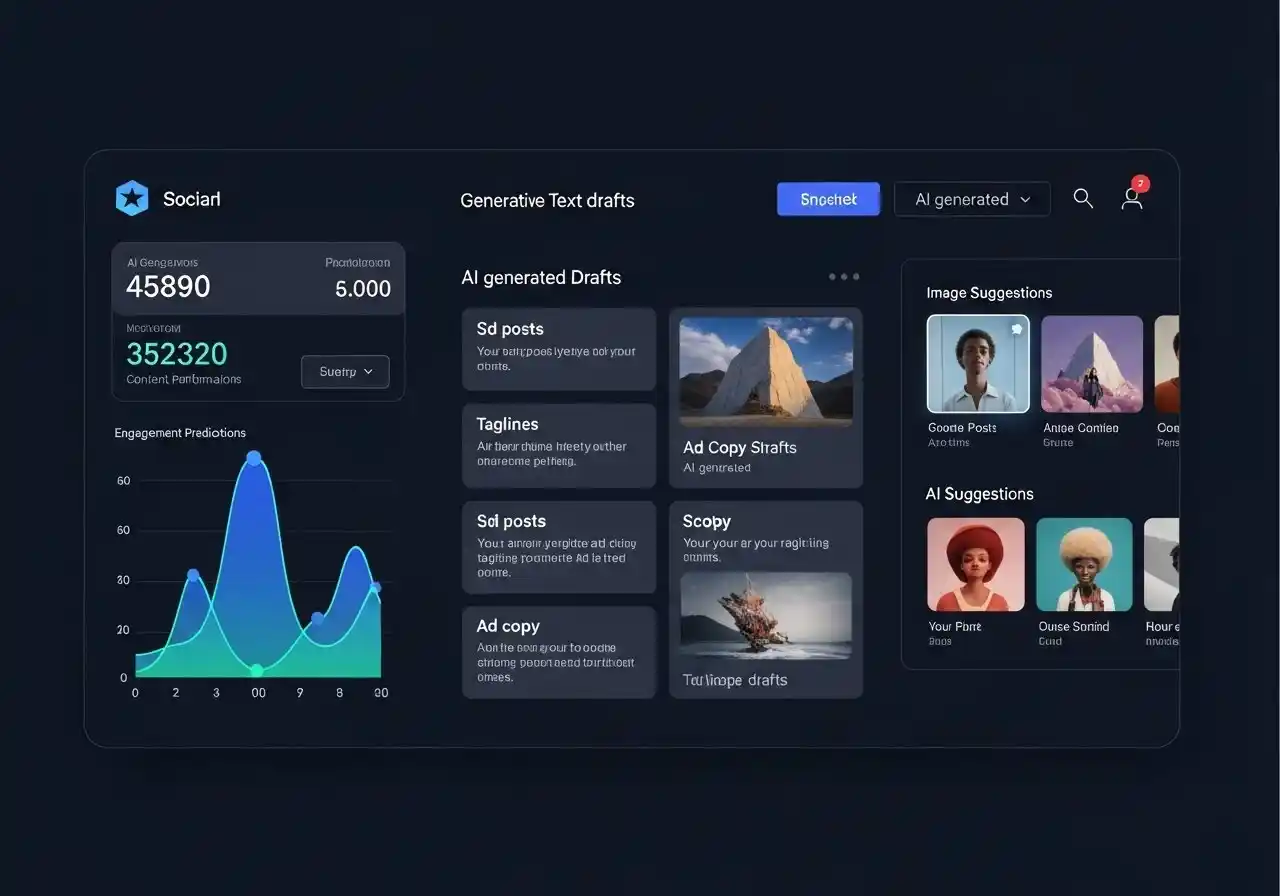1280x896 pixels.
Task: Click the engagement prediction chart peak
Action: [254, 458]
